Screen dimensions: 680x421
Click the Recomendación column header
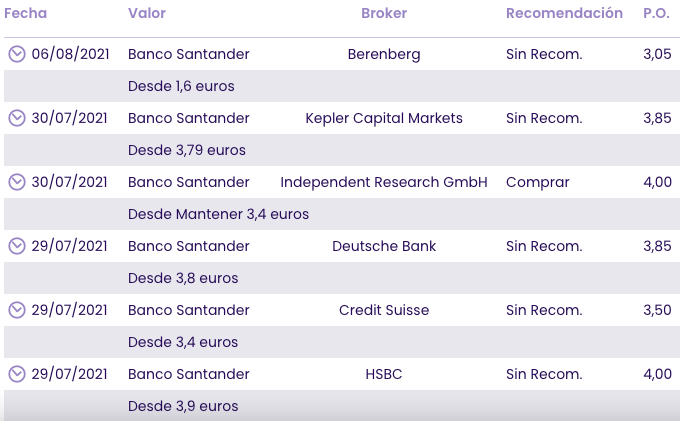564,13
